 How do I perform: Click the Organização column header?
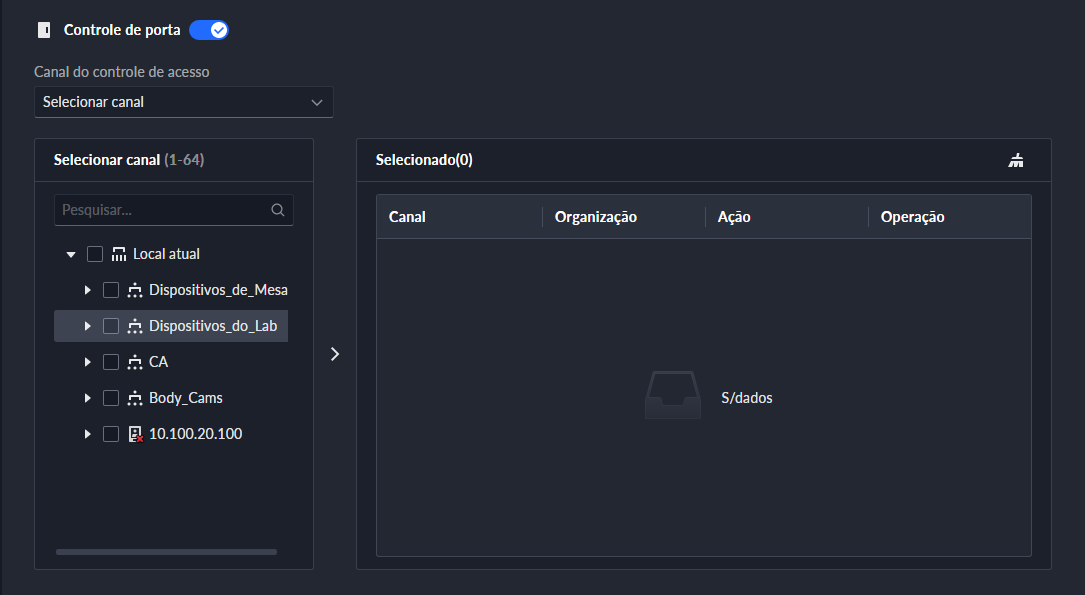596,217
